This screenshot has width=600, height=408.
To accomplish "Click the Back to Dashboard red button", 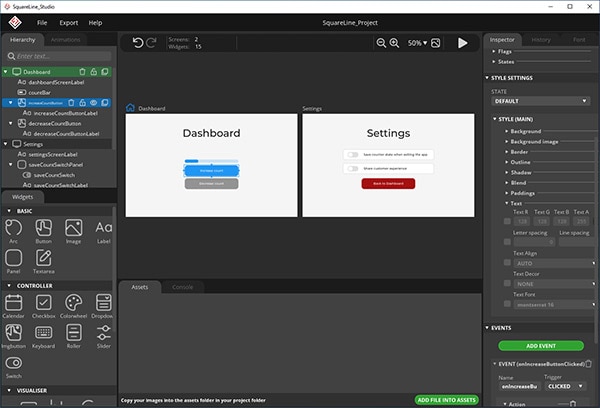I will click(388, 184).
